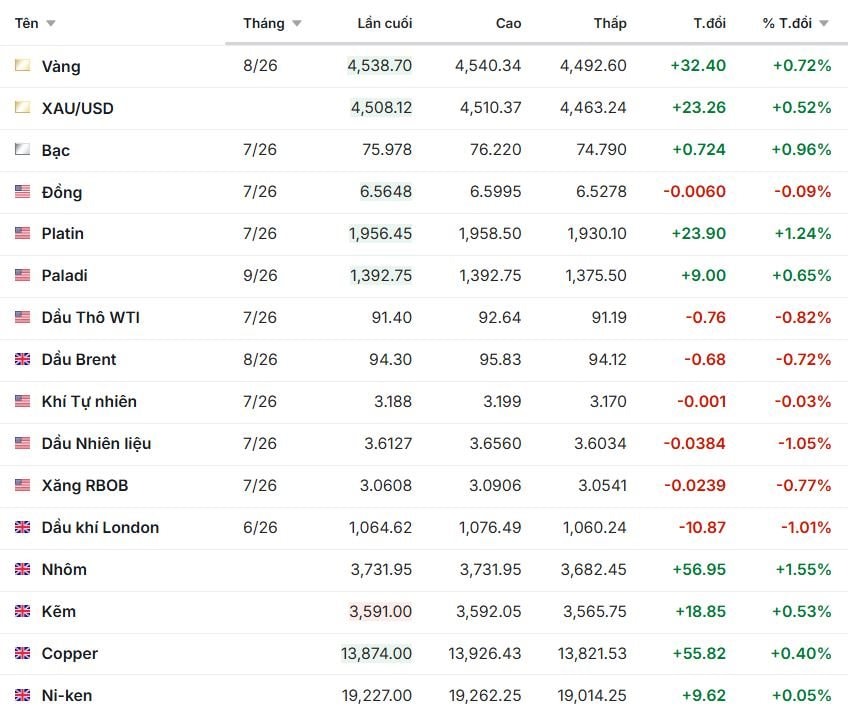Open the Khí Tự nhiên commodity link
This screenshot has width=848, height=714.
coord(89,401)
